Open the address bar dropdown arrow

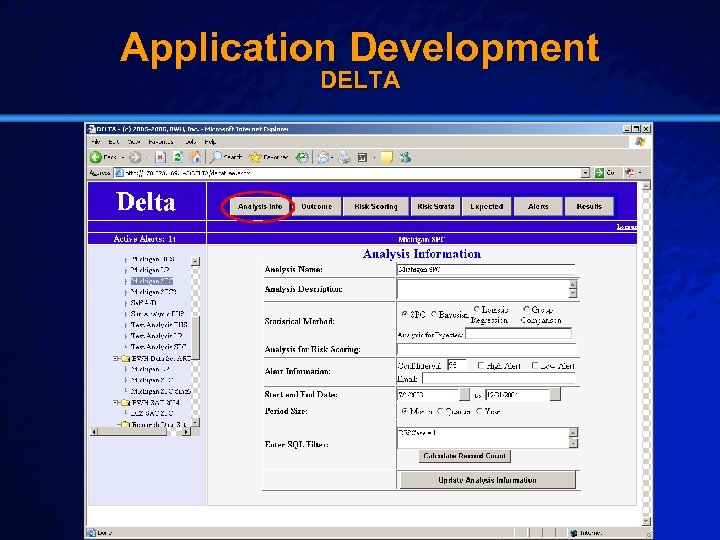click(x=585, y=173)
